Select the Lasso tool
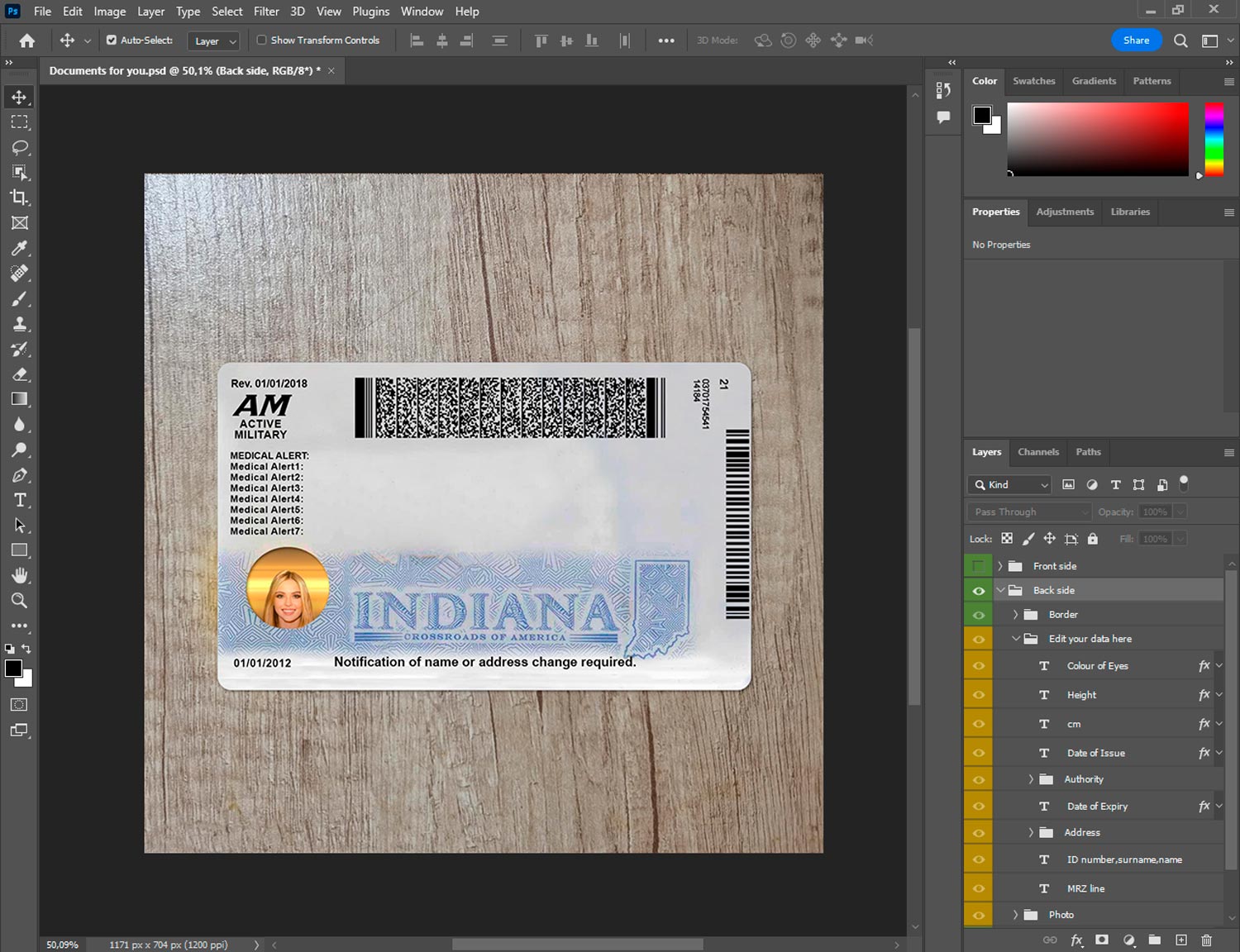This screenshot has width=1240, height=952. (19, 147)
